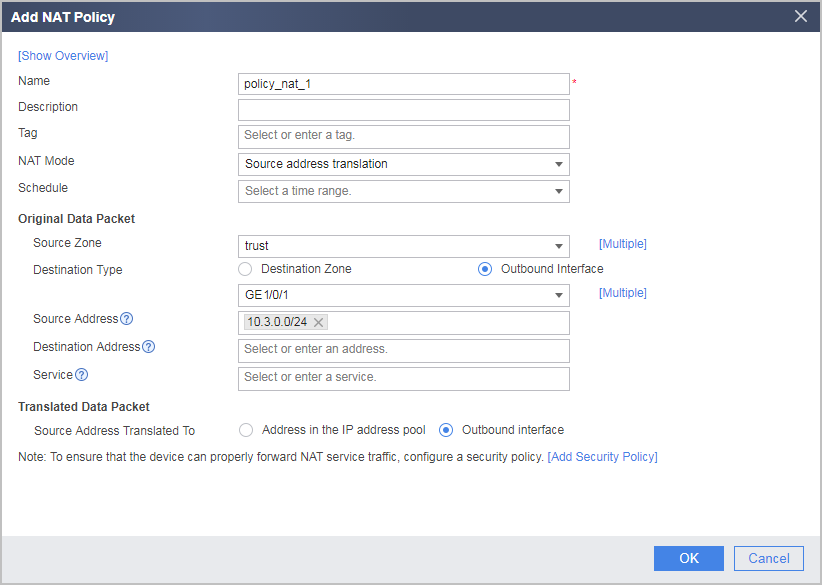
Task: Click the Show Overview link
Action: pos(63,56)
